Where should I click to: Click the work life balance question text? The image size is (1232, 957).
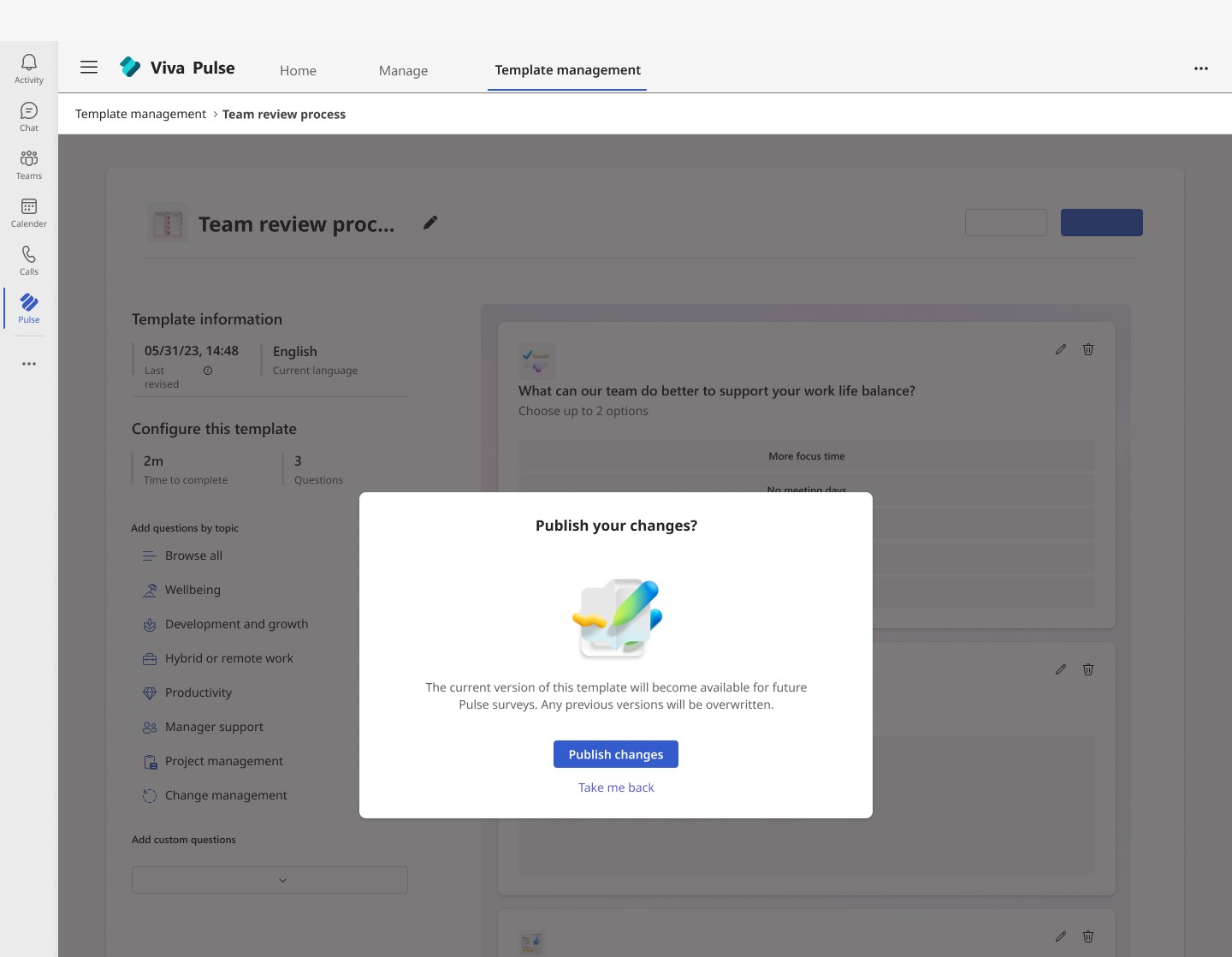tap(717, 391)
